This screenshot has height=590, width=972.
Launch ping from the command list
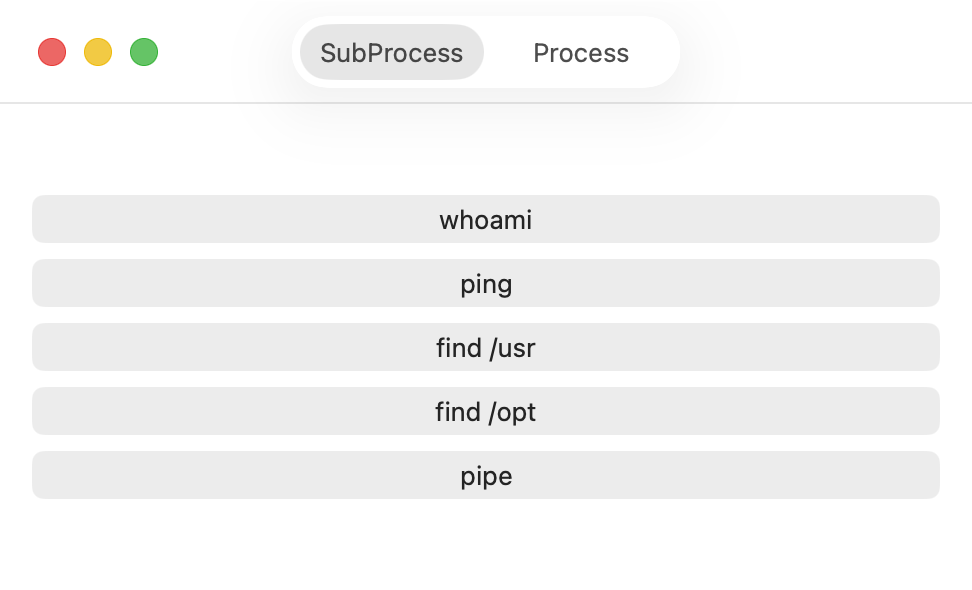pos(486,283)
